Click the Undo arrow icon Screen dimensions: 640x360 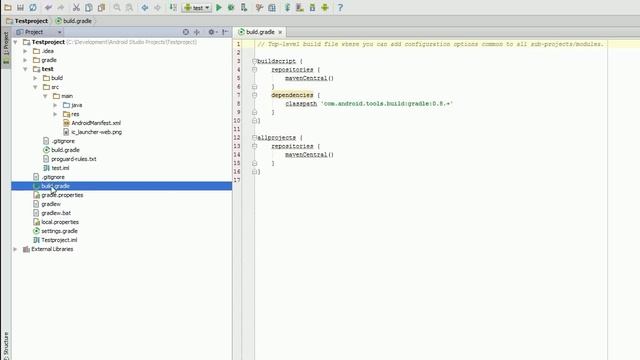[x=49, y=7]
